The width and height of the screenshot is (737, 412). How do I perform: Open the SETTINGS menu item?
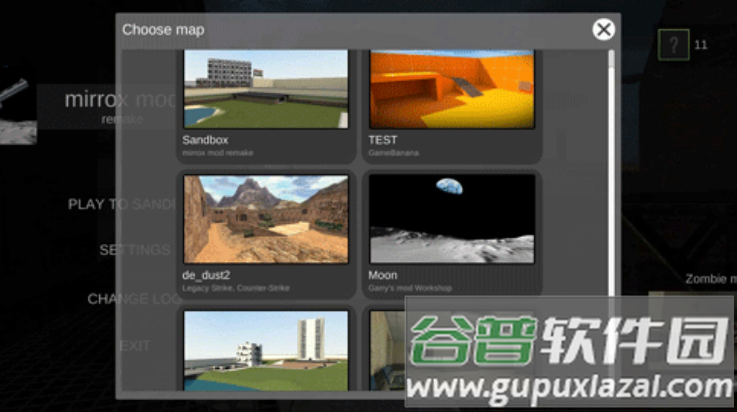point(134,250)
